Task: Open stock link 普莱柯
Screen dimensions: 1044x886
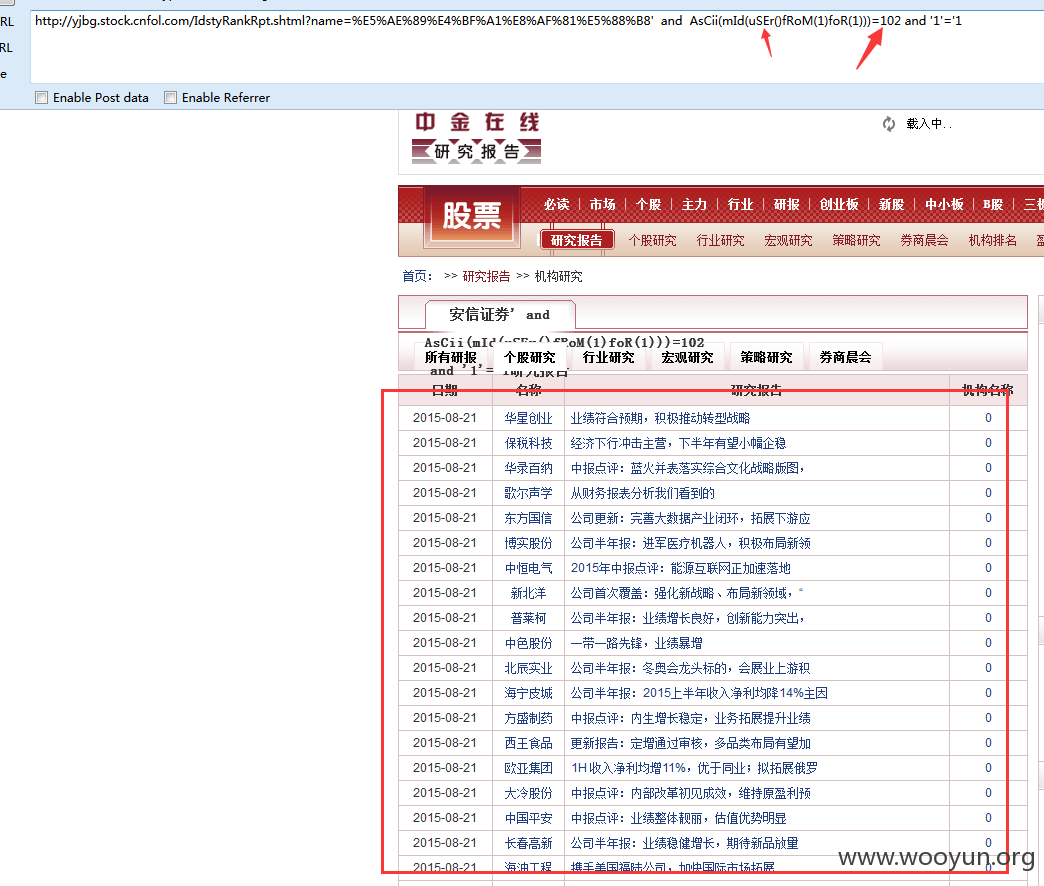Action: pos(528,618)
